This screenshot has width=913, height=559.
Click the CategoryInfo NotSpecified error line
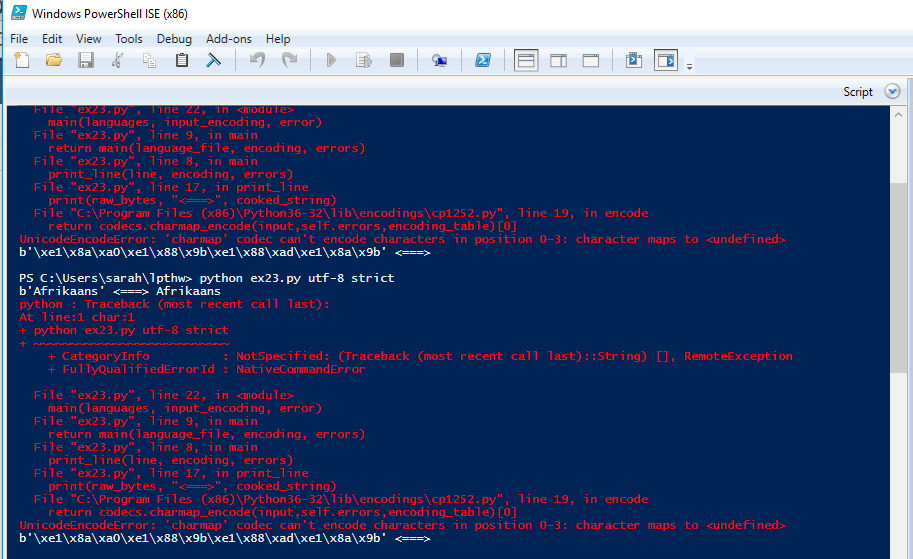click(x=420, y=356)
